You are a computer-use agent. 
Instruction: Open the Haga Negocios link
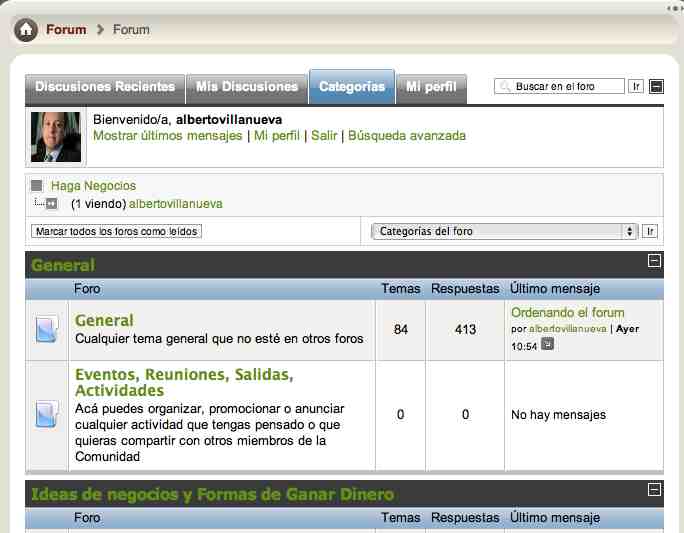(x=93, y=186)
